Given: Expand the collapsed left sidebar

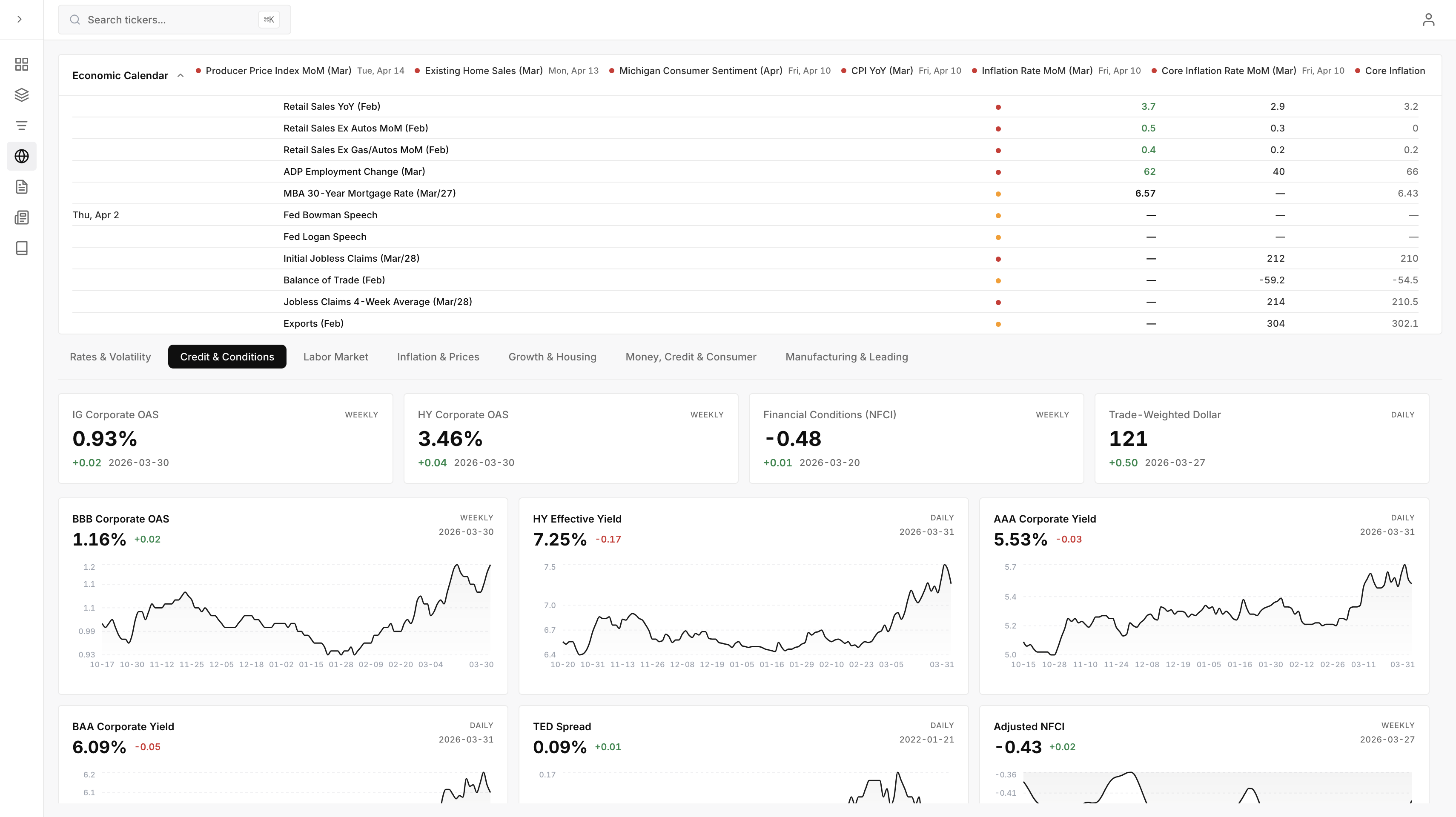Looking at the screenshot, I should (19, 19).
